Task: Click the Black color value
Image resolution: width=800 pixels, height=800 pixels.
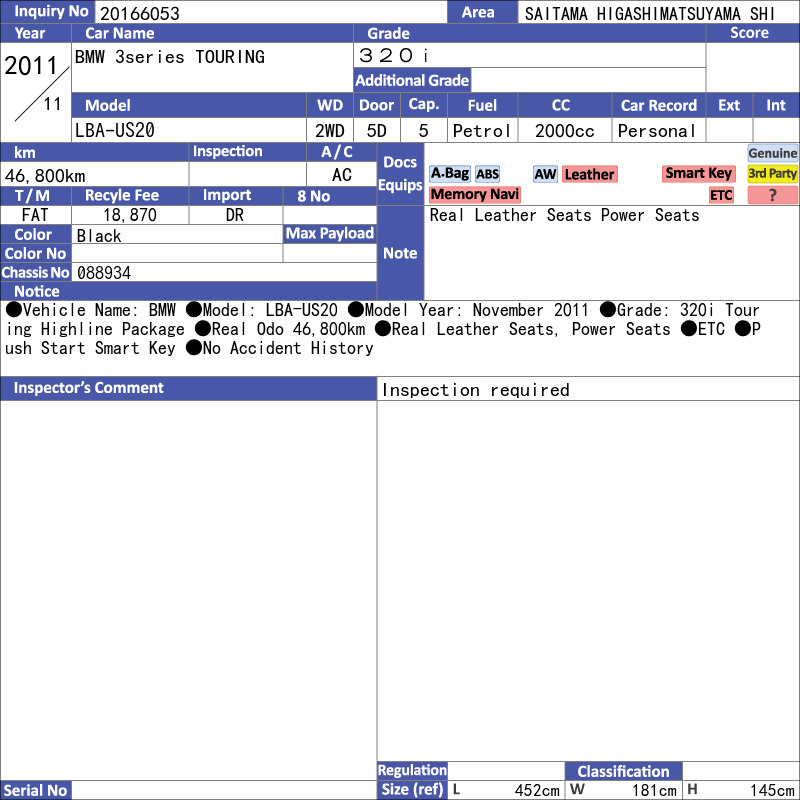Action: click(99, 236)
